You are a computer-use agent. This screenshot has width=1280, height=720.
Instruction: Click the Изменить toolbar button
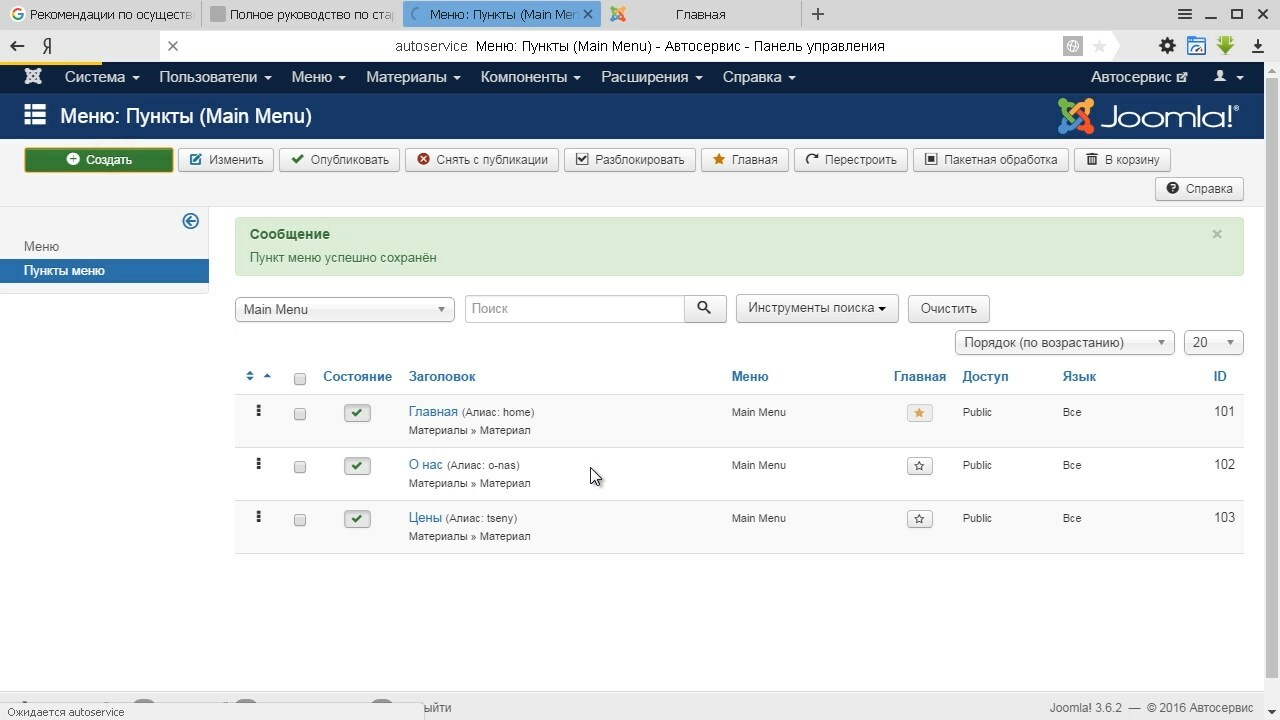tap(226, 160)
